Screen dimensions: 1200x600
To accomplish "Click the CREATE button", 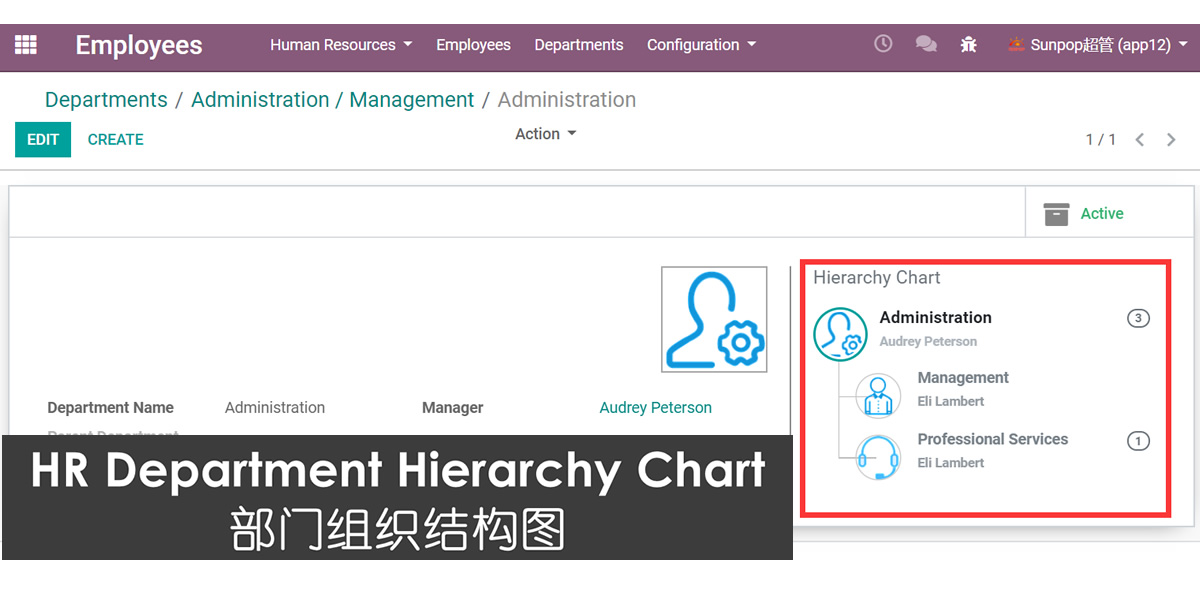I will [x=116, y=140].
